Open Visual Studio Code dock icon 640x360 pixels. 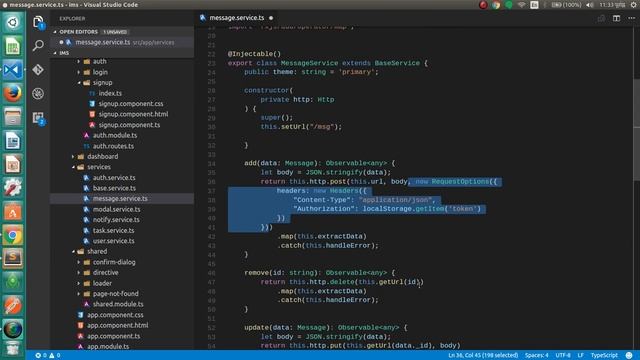13,69
